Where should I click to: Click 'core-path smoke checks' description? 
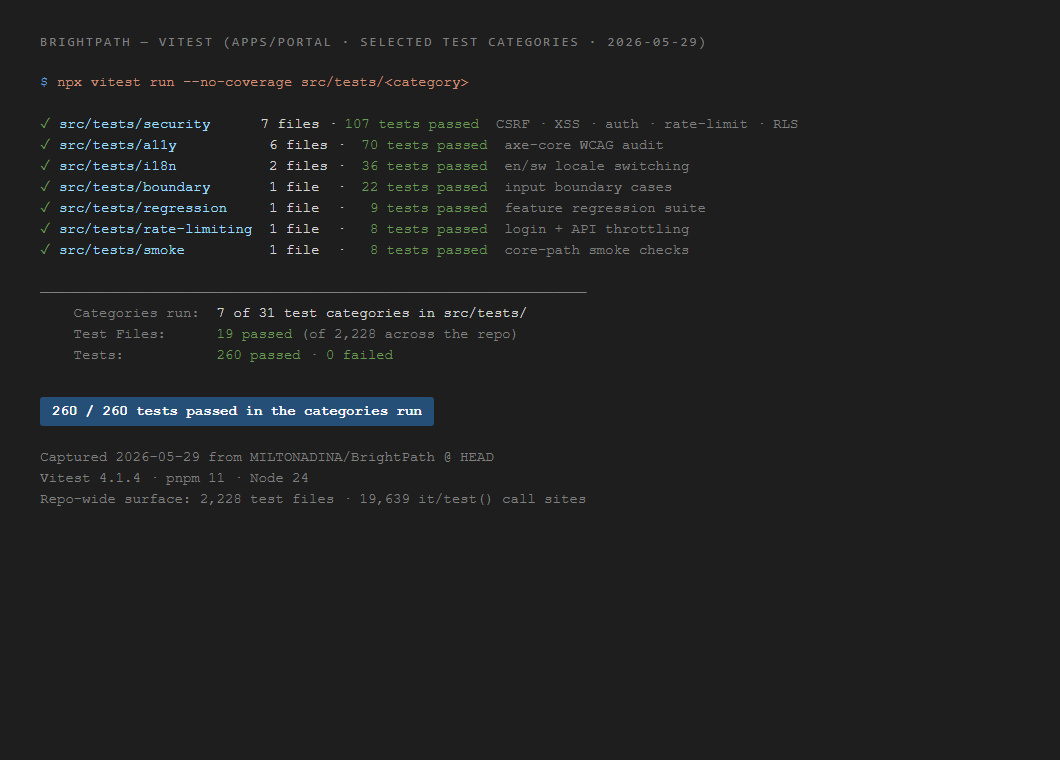pos(597,250)
